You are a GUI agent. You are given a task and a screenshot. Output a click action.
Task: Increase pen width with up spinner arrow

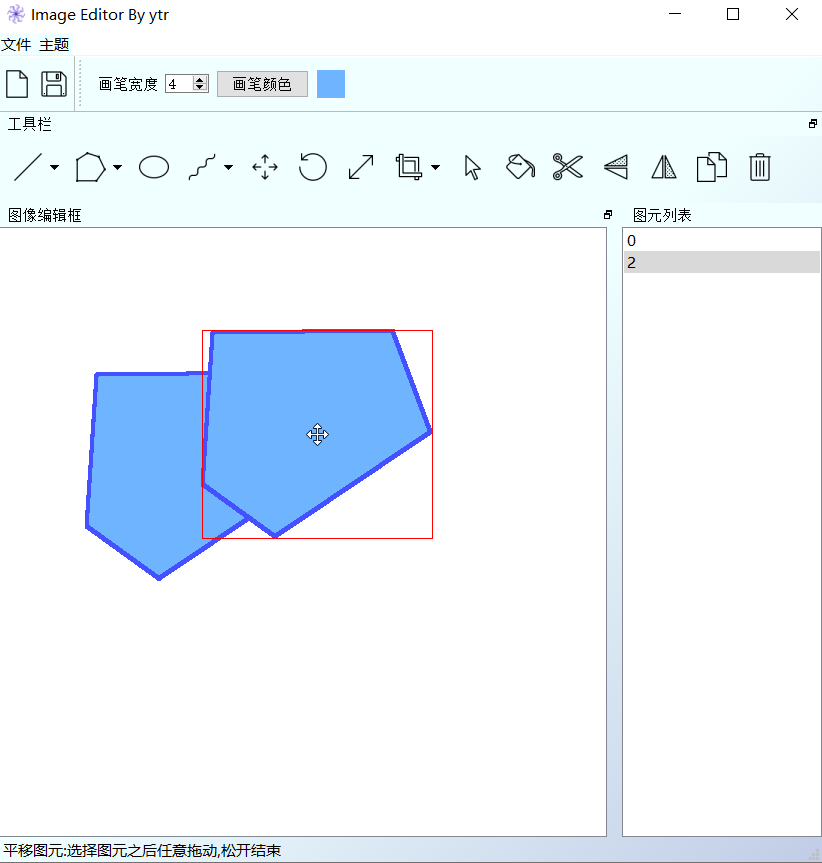point(200,80)
